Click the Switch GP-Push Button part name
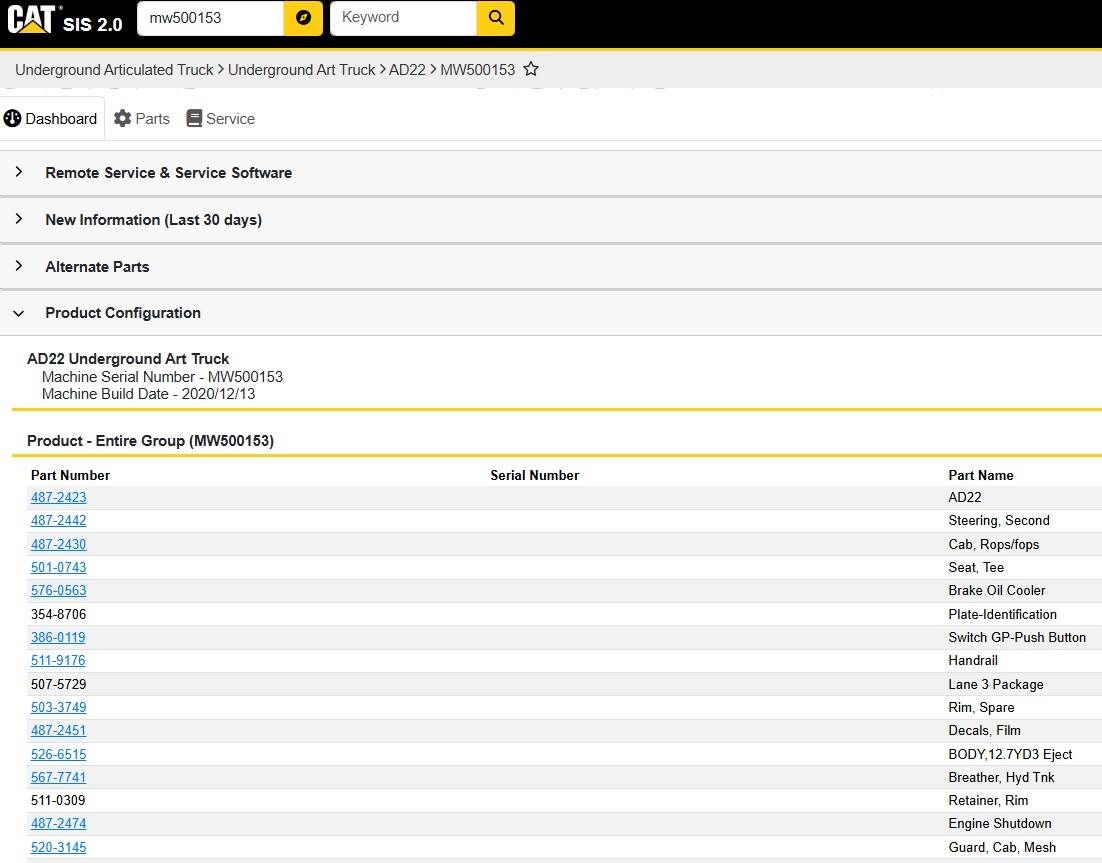The height and width of the screenshot is (863, 1102). click(1017, 637)
